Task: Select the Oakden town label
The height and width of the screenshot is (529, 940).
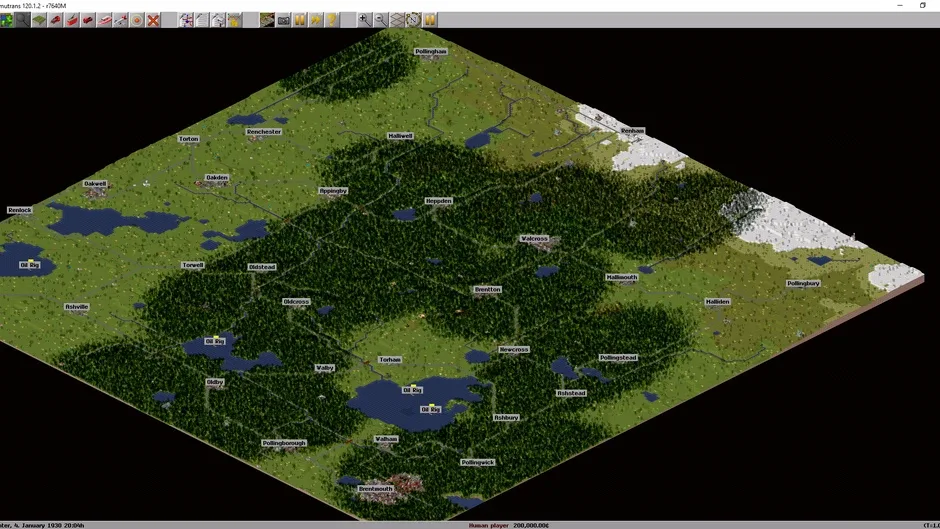Action: [216, 178]
